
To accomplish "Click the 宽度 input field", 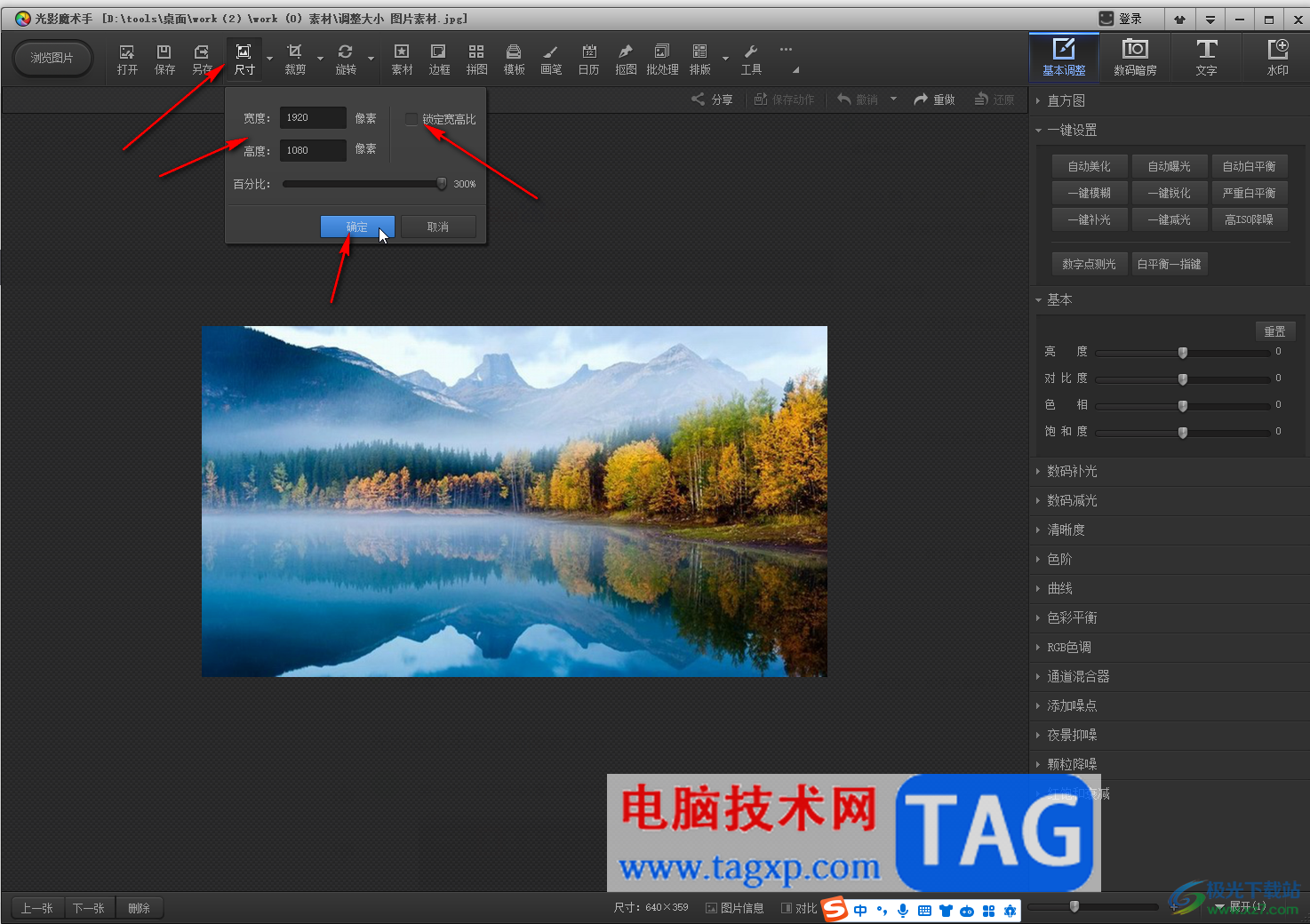I will point(313,117).
